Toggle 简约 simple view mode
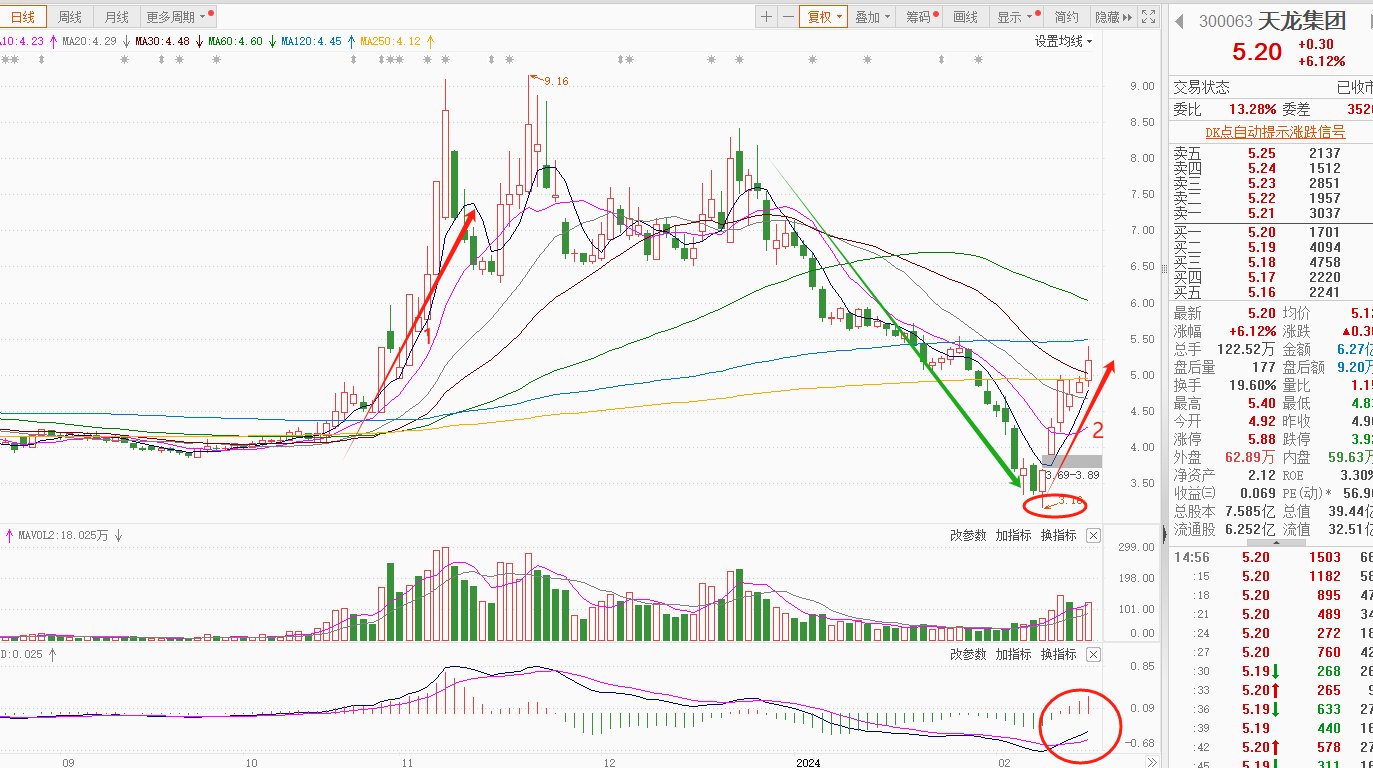This screenshot has width=1373, height=768. [x=1067, y=17]
